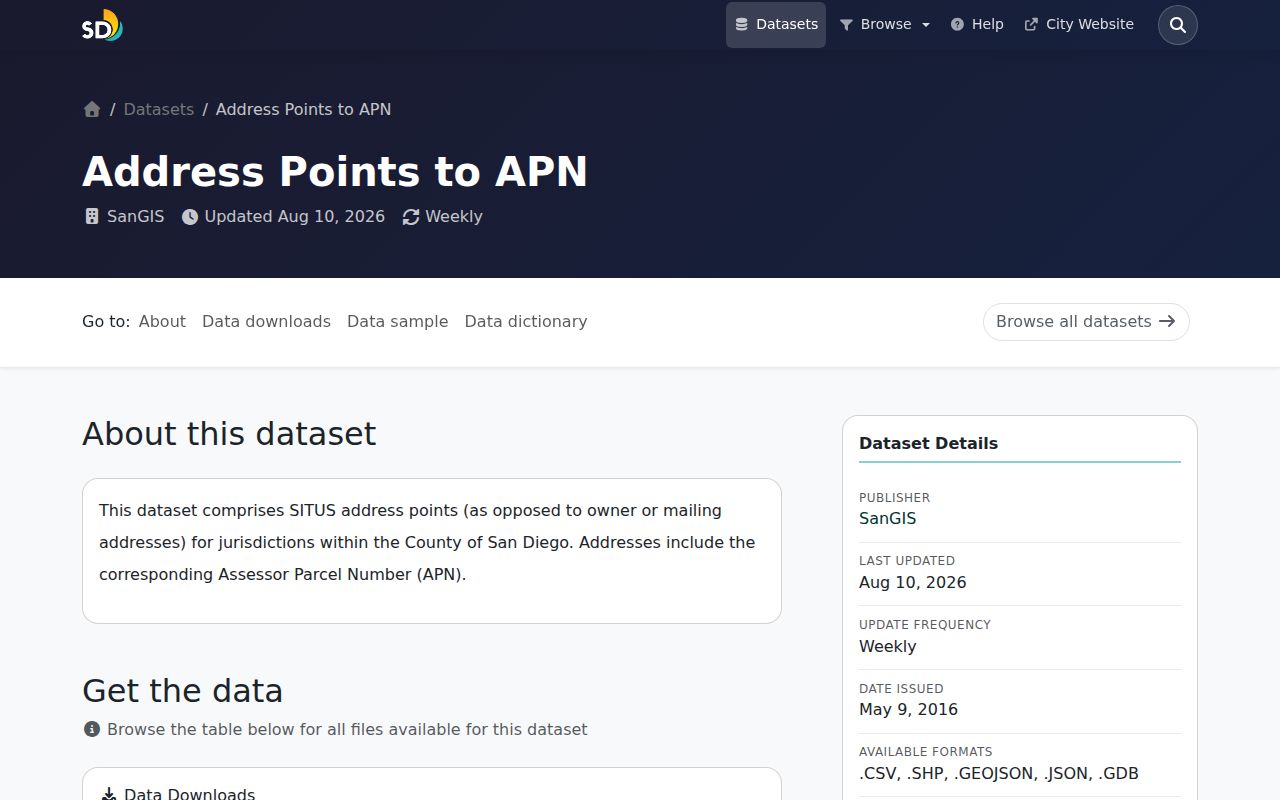Click the 'Dataset Details' panel heading
The height and width of the screenshot is (800, 1280).
[x=928, y=443]
